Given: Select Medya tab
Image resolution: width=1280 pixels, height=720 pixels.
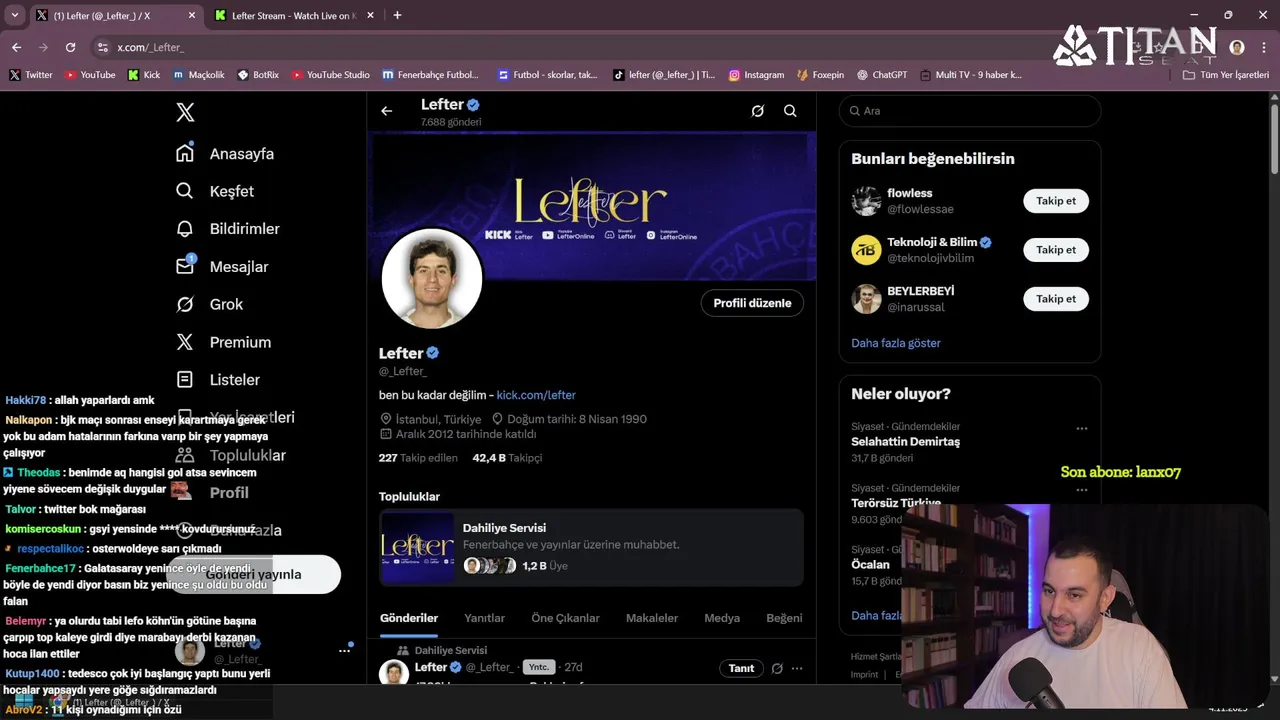Looking at the screenshot, I should tap(722, 618).
